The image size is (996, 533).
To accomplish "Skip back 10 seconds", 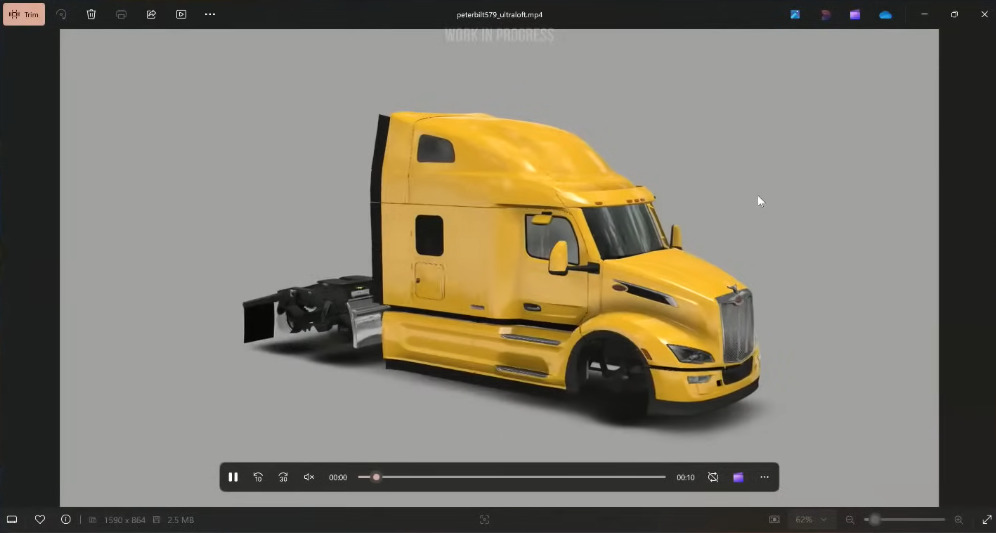I will [258, 477].
